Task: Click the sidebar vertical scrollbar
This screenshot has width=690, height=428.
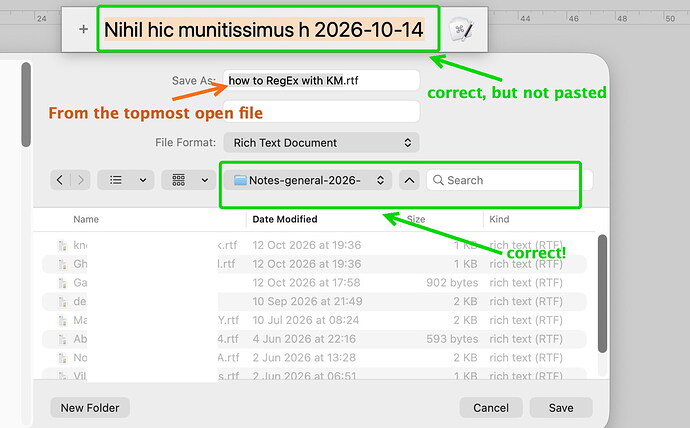Action: coord(26,105)
